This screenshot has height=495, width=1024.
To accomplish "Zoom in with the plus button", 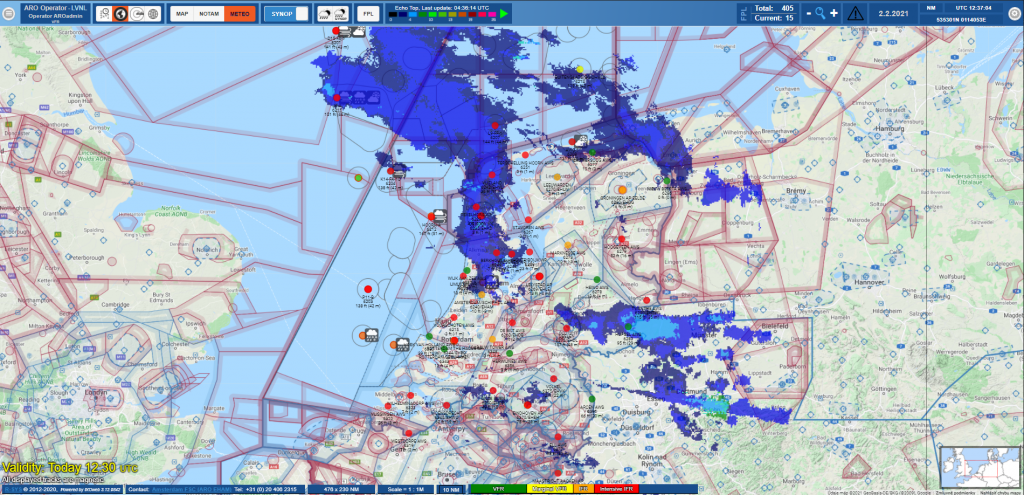I will coord(834,14).
